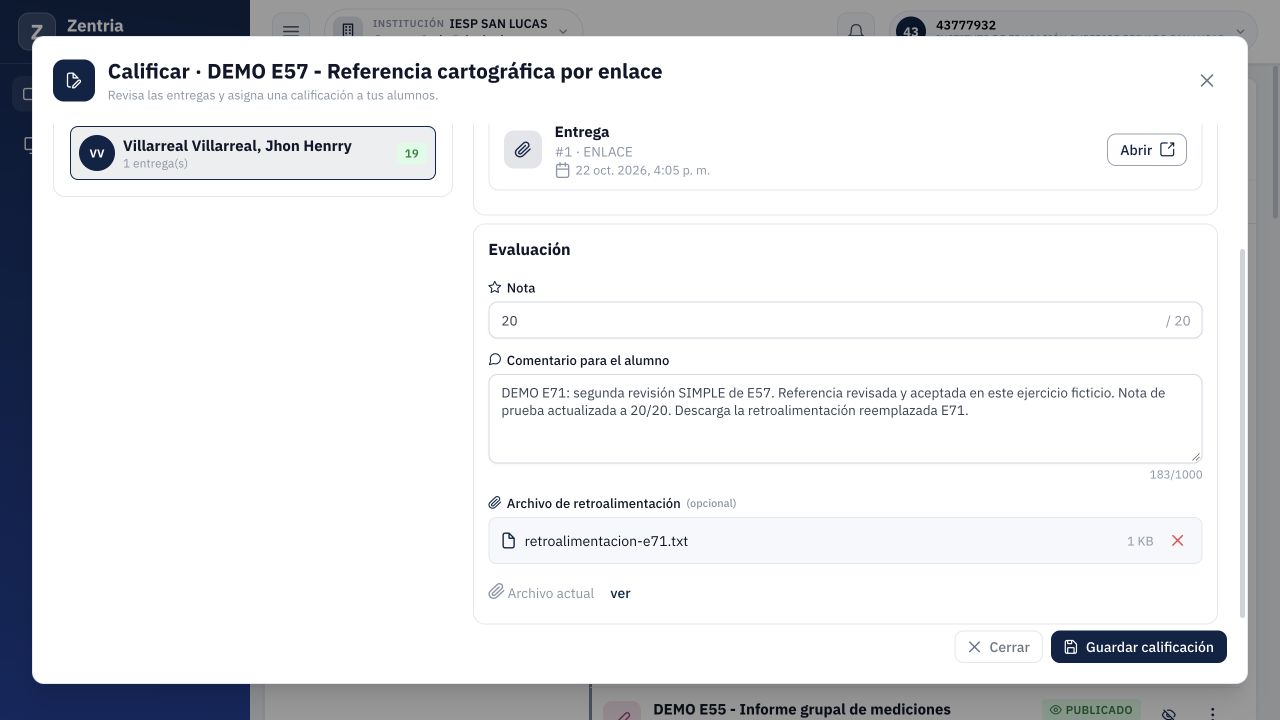
Task: Click the file icon of retroalimentacion-e71.txt
Action: point(508,541)
